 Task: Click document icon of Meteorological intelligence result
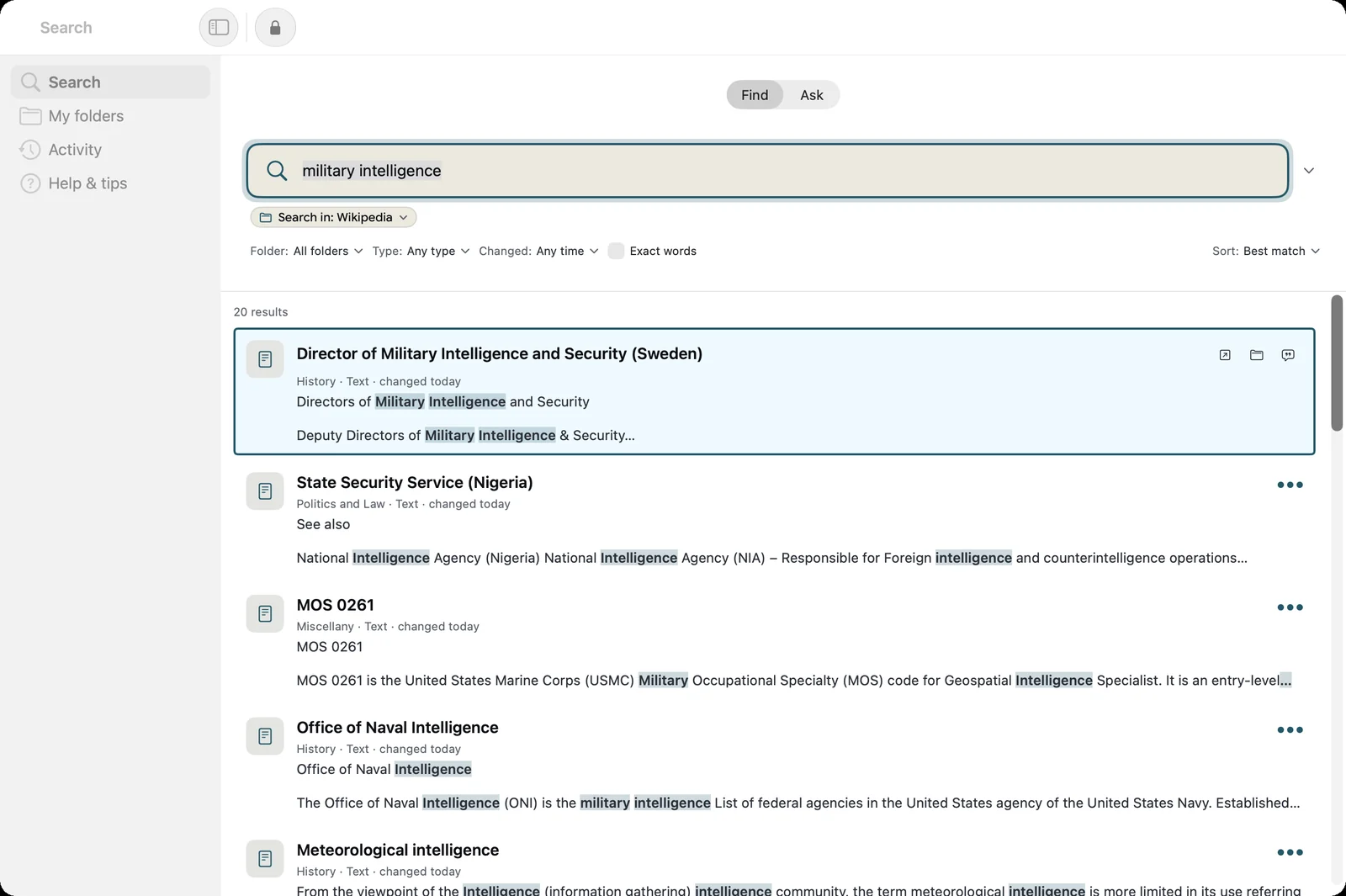265,859
